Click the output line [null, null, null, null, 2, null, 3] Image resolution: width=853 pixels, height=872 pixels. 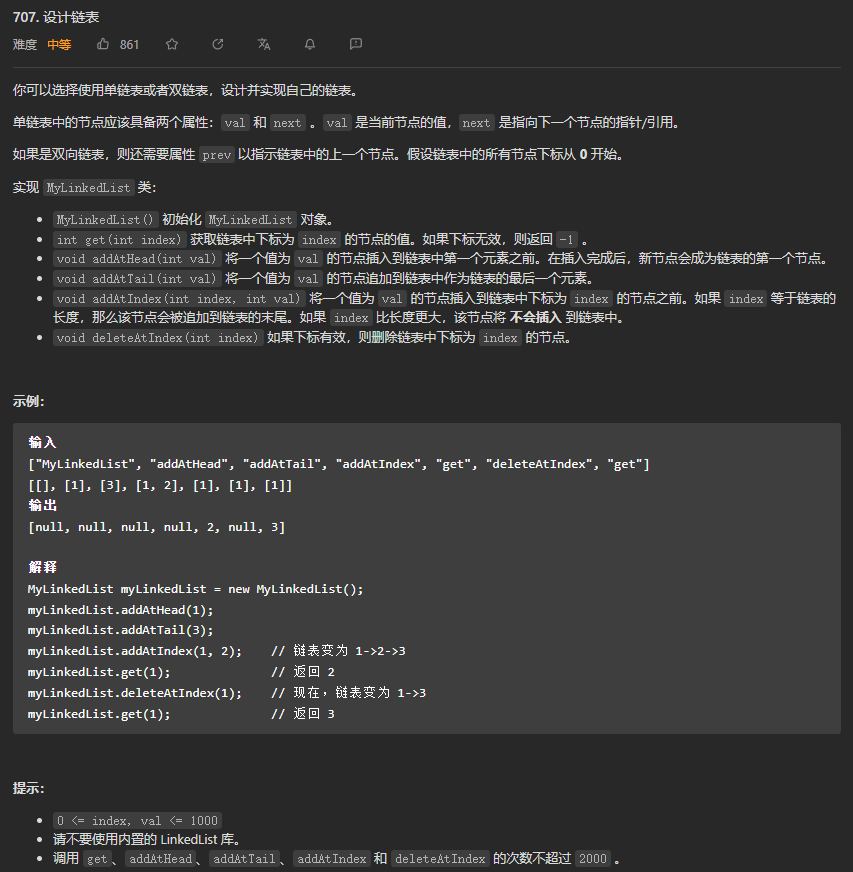click(x=156, y=527)
